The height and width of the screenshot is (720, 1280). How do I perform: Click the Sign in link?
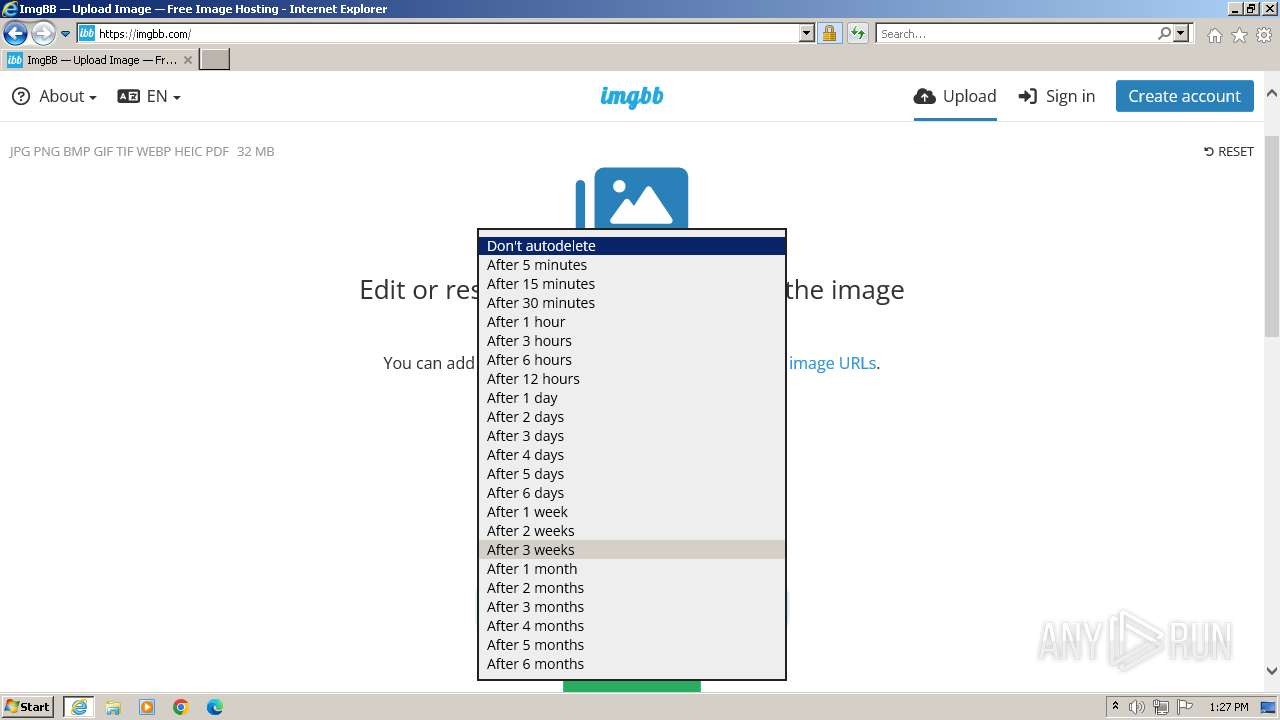point(1057,96)
